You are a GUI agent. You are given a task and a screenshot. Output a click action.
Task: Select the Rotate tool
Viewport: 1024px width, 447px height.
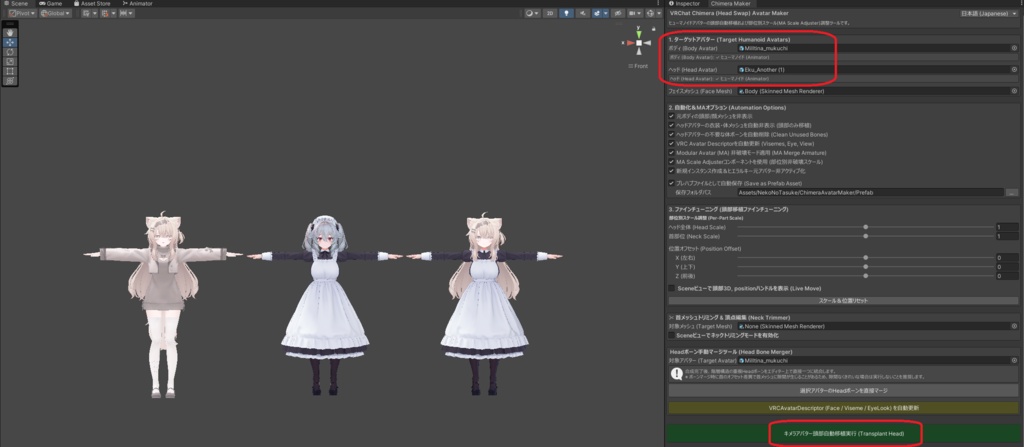[x=10, y=52]
